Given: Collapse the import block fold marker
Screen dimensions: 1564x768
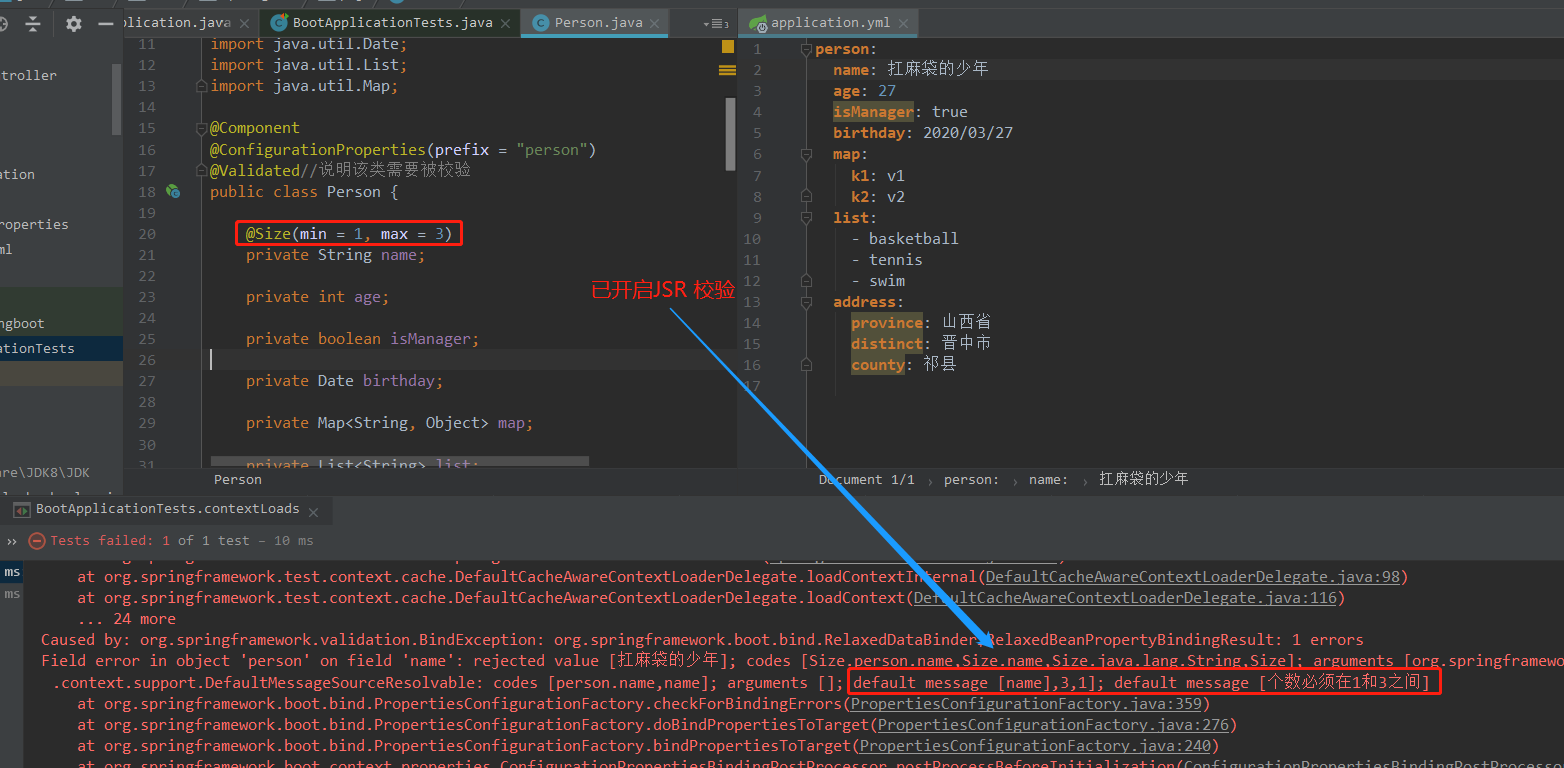Looking at the screenshot, I should 203,86.
